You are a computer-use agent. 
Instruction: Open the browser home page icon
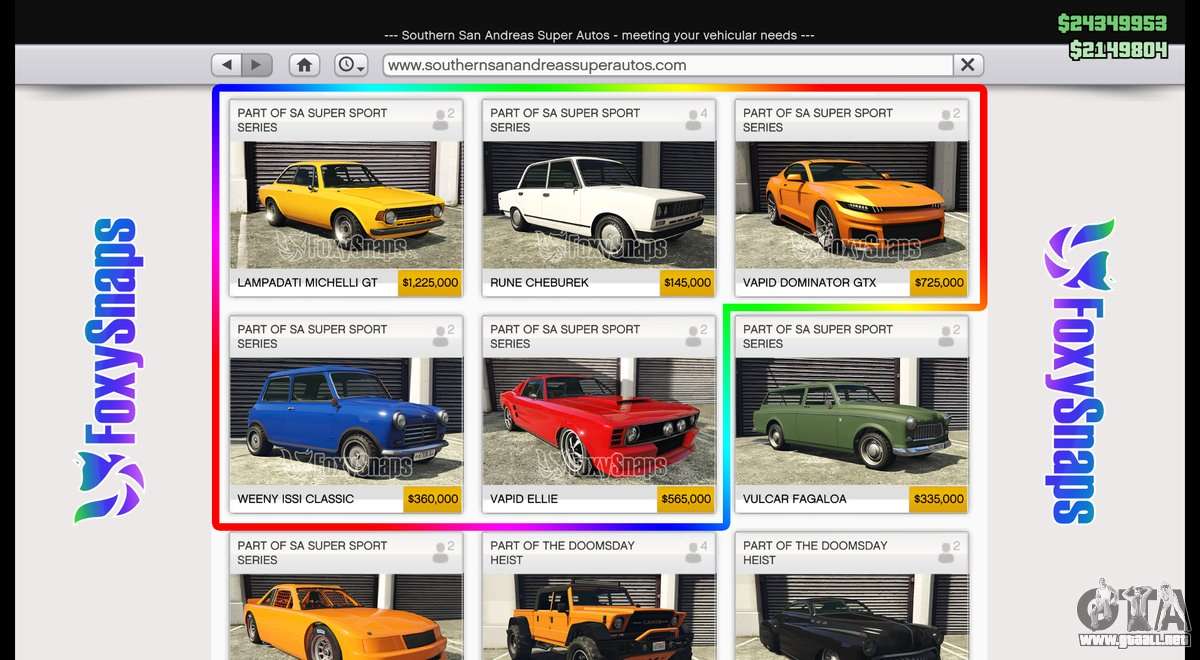(304, 65)
